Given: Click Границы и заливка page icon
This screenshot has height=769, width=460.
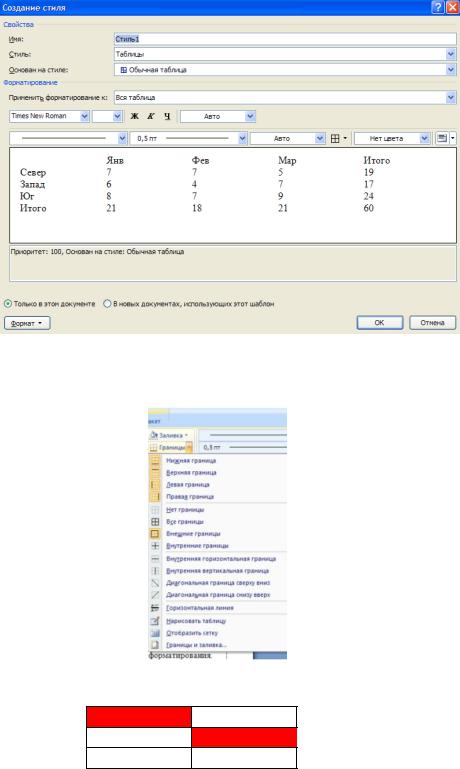Looking at the screenshot, I should coord(155,645).
